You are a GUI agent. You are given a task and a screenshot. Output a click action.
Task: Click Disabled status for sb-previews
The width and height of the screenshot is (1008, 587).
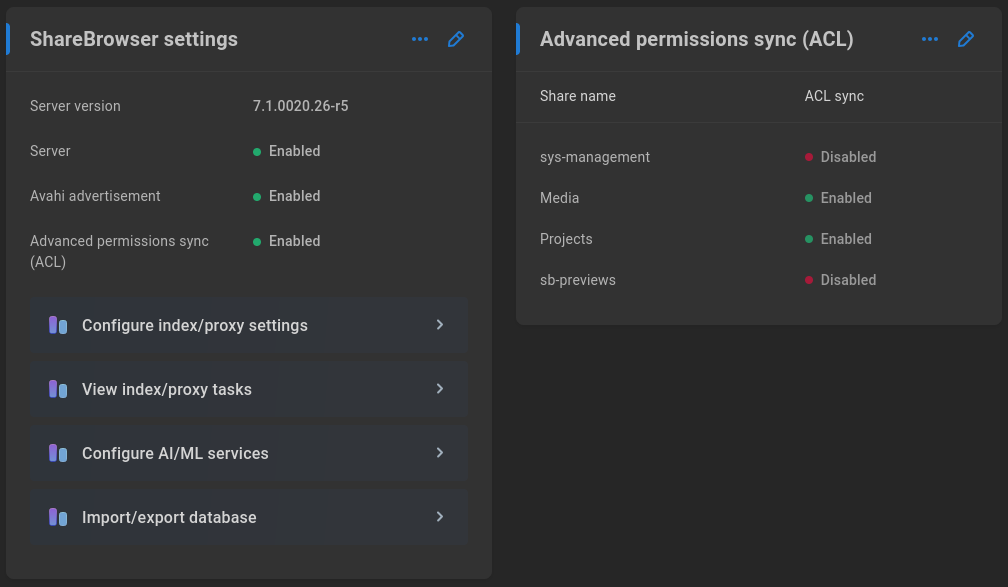pos(848,280)
